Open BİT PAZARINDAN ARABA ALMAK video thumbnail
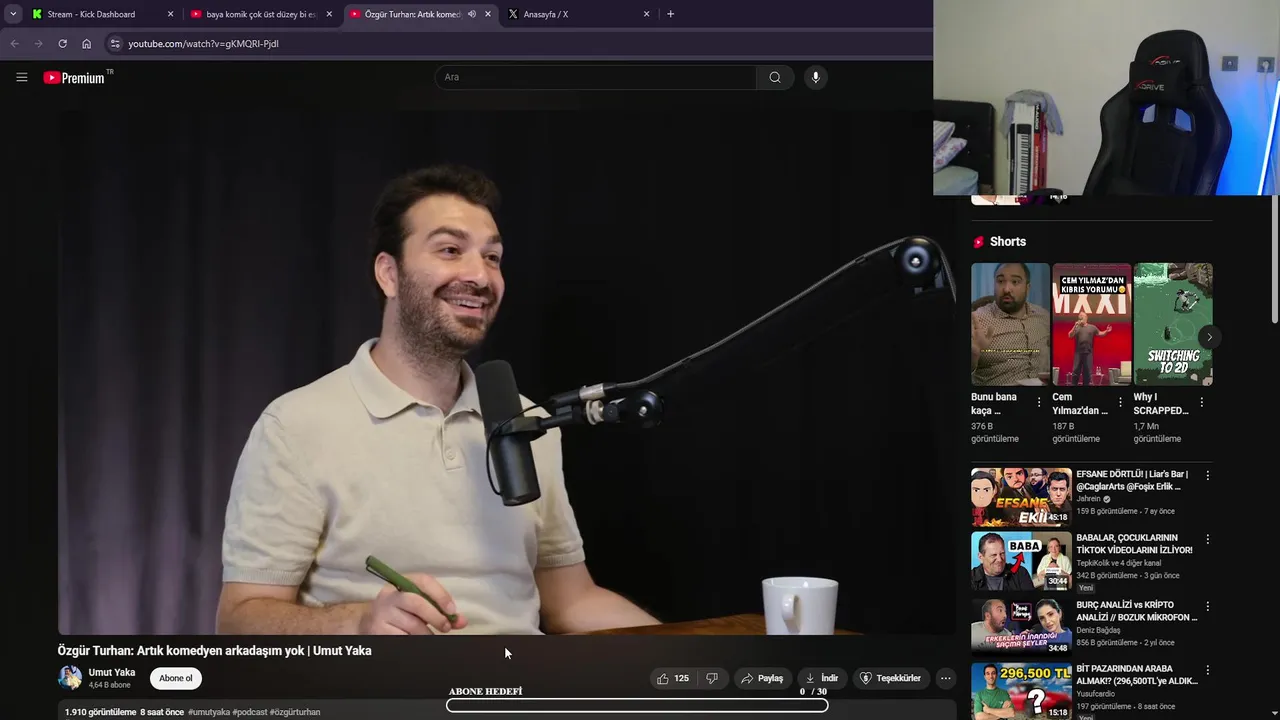1280x720 pixels. (1021, 691)
